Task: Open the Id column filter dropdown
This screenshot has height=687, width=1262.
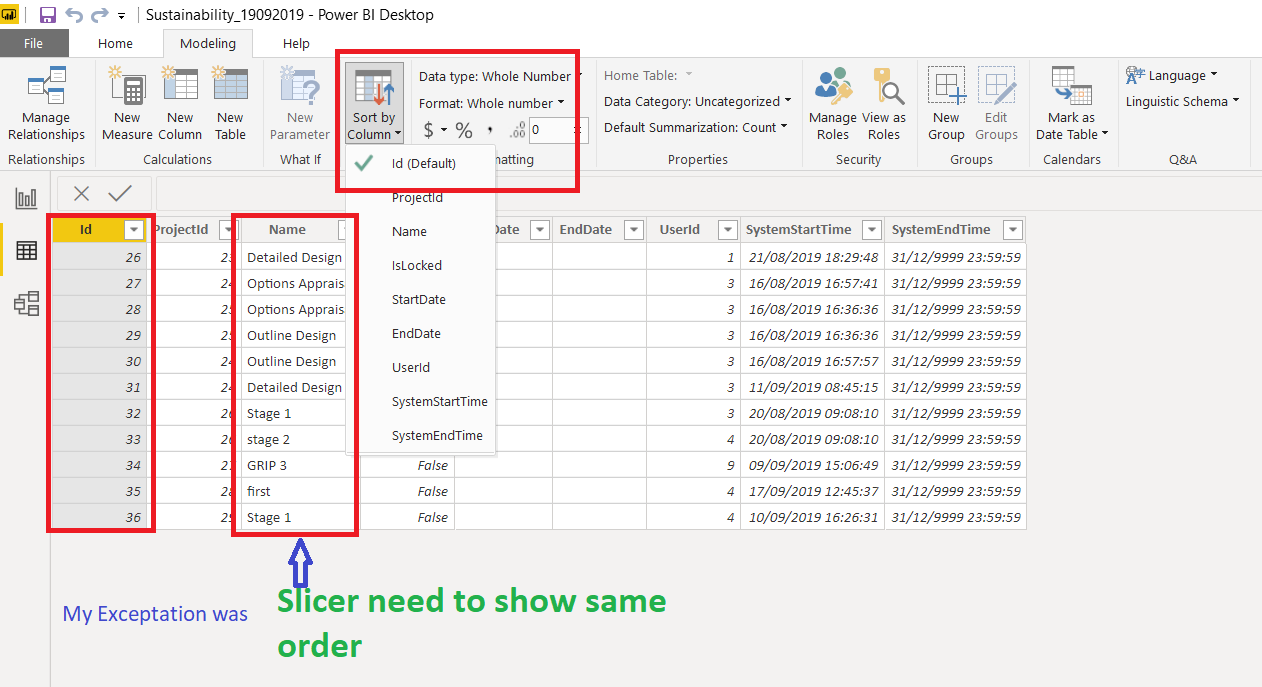Action: [133, 230]
